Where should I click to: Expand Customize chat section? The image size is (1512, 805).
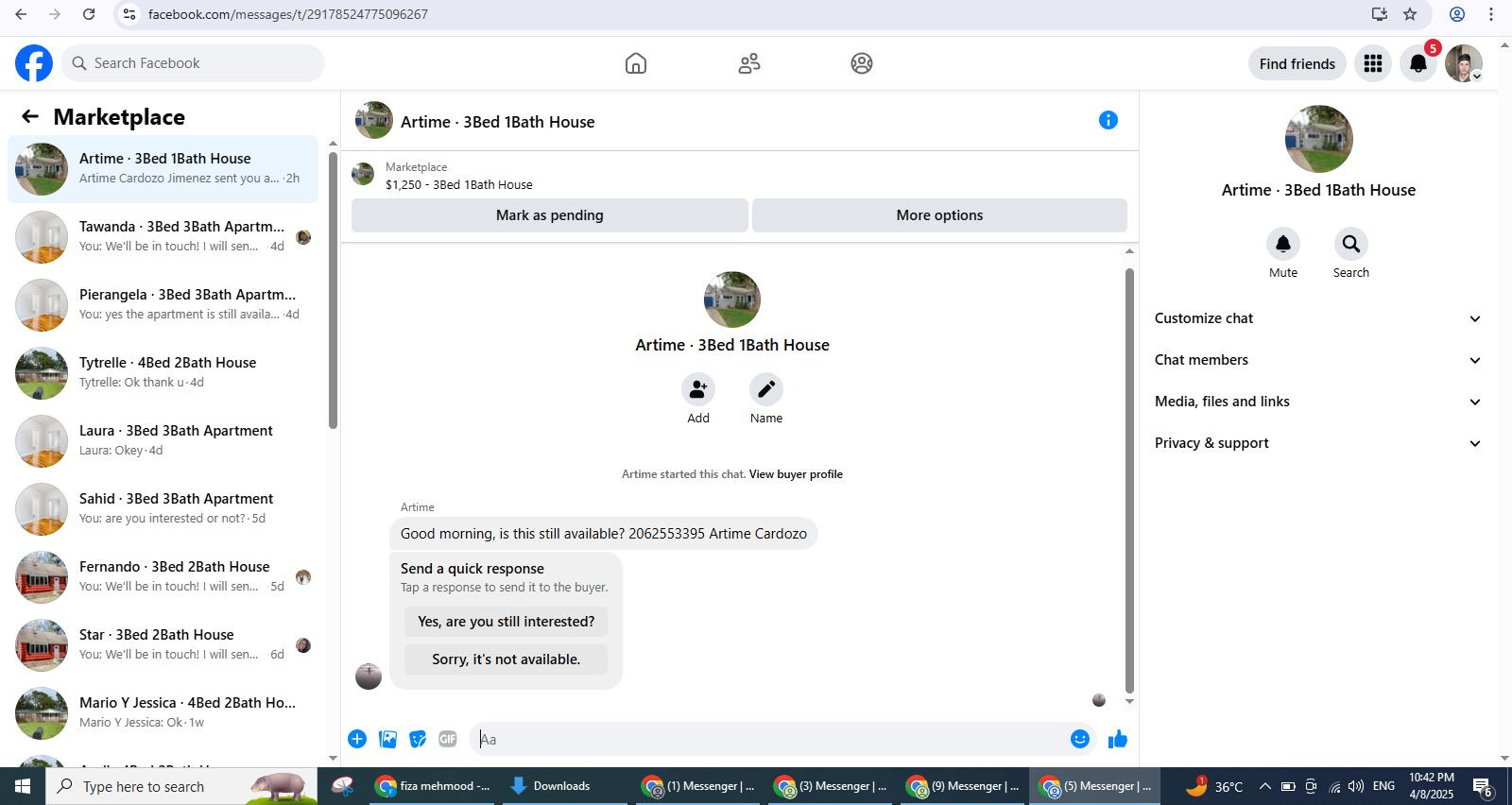point(1317,318)
